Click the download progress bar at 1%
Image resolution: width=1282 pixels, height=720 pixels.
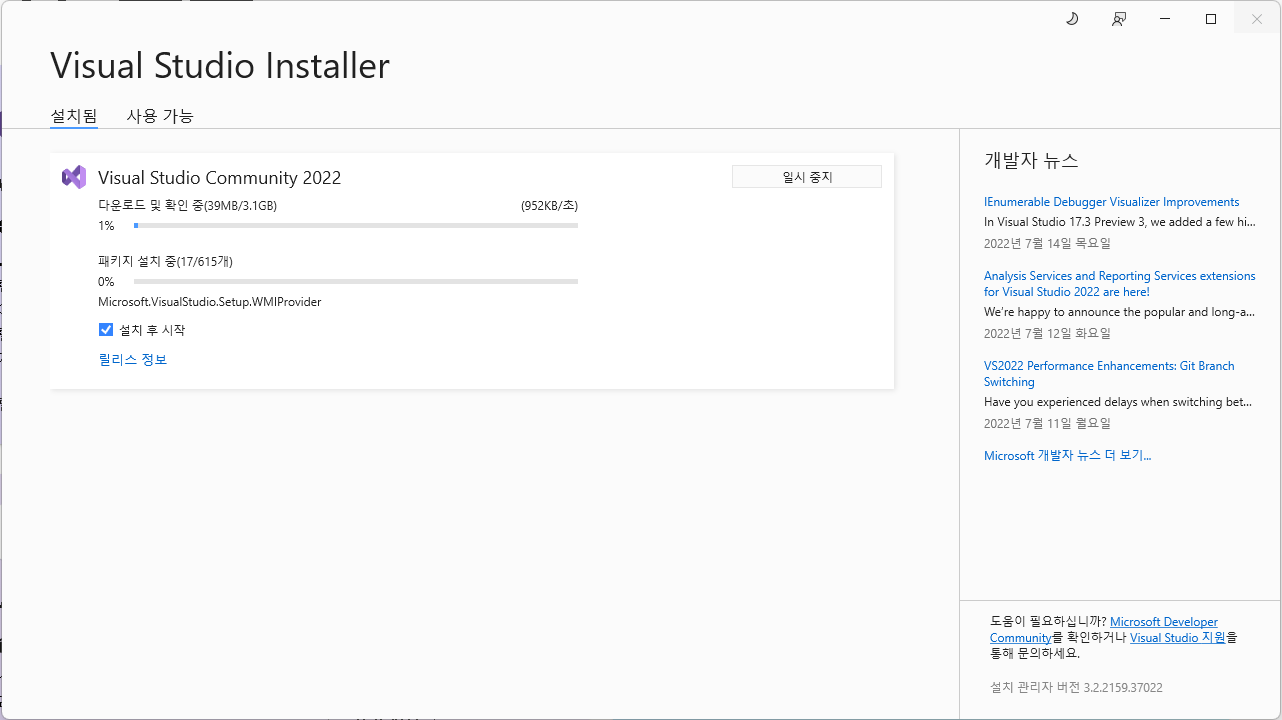356,226
